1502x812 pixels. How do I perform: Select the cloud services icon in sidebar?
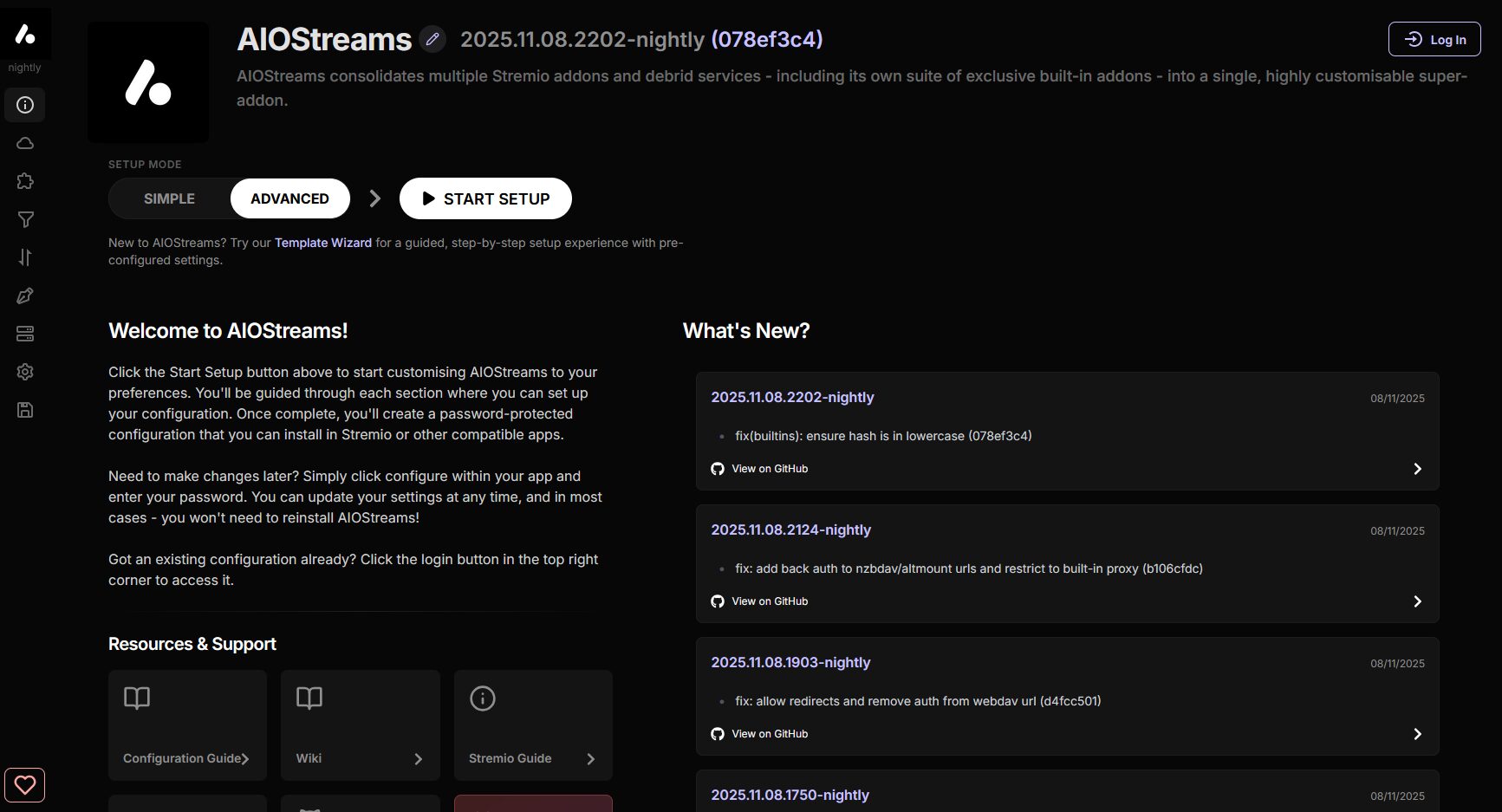(x=25, y=143)
